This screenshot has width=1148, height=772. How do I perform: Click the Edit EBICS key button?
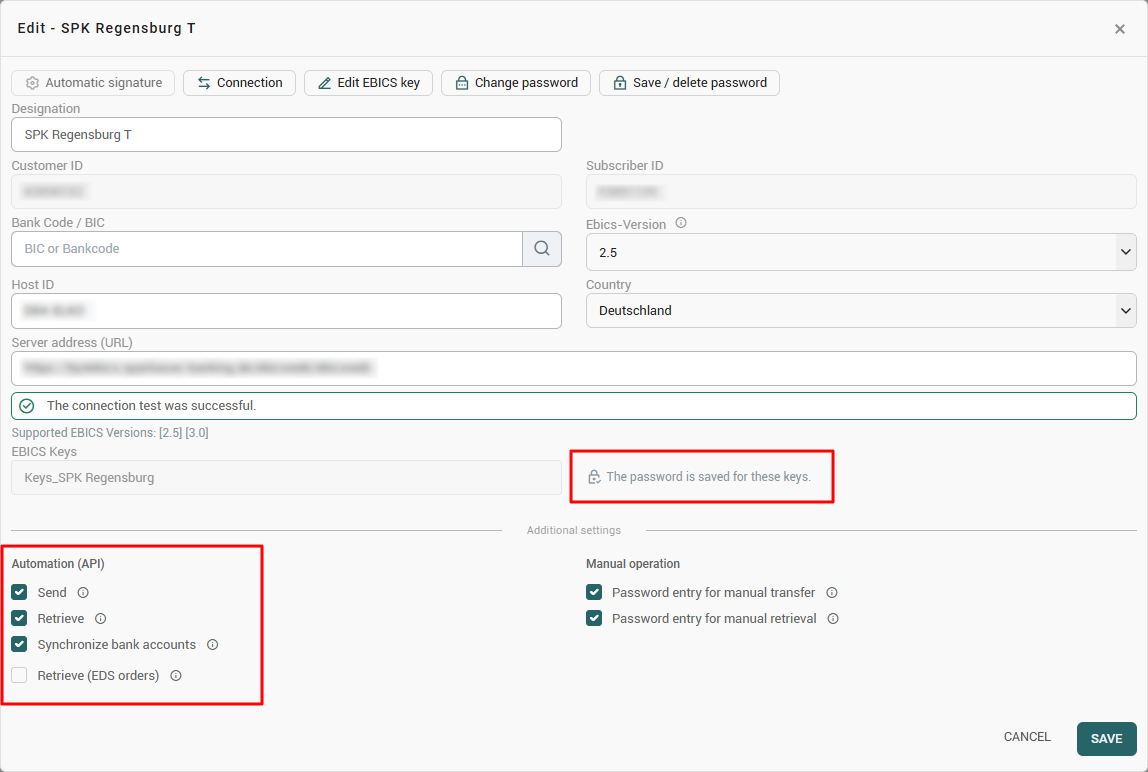(368, 83)
